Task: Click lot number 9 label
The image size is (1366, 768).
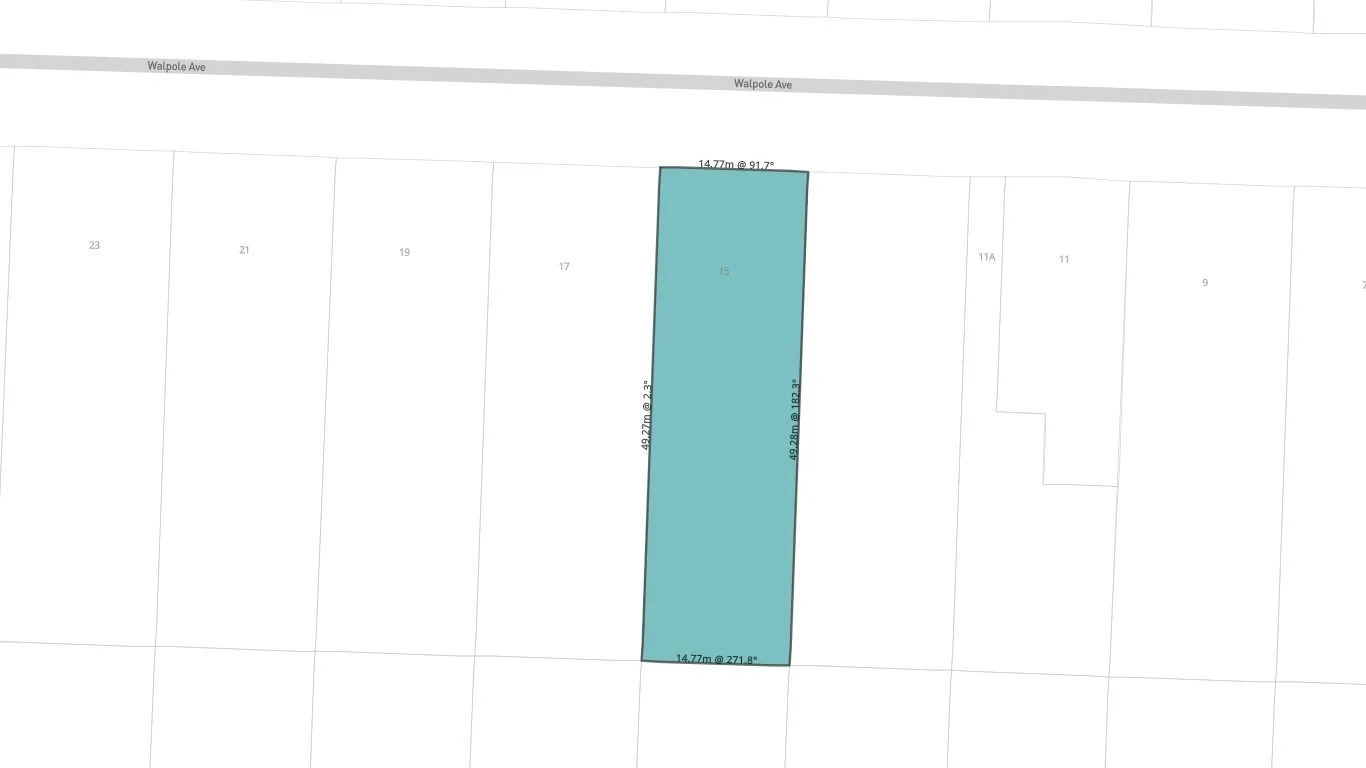Action: point(1205,283)
